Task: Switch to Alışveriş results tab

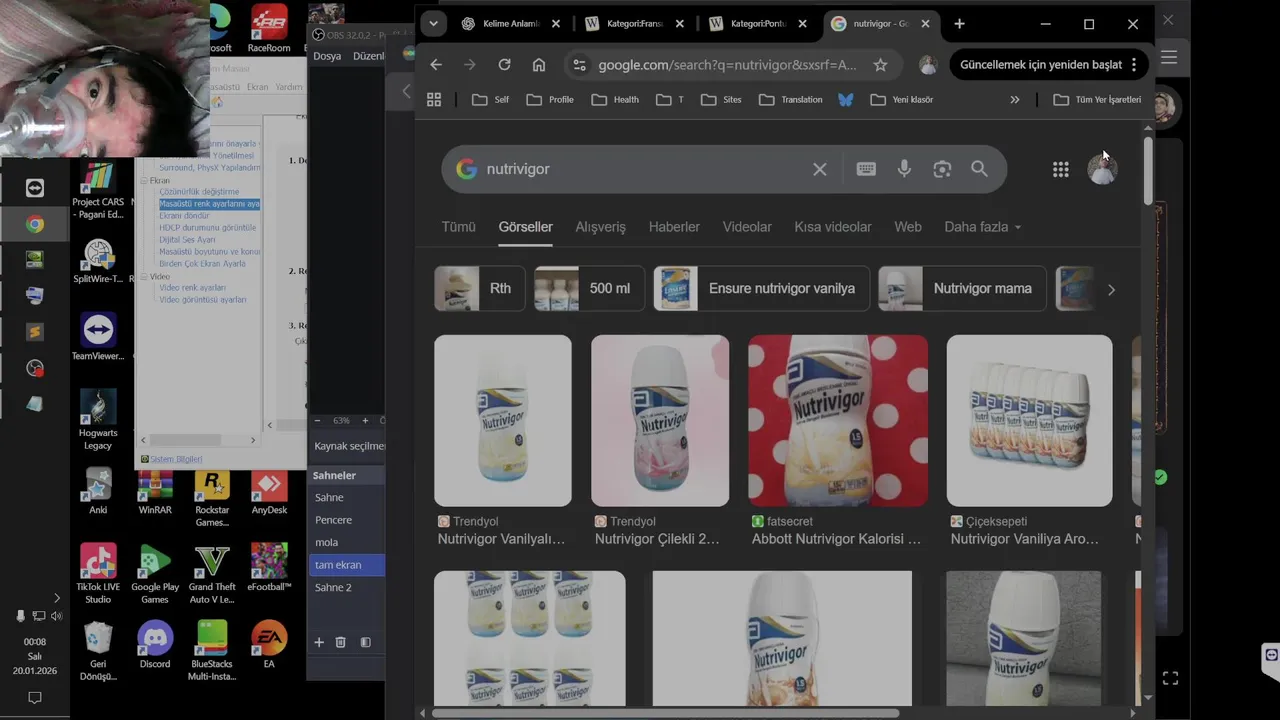Action: pyautogui.click(x=601, y=227)
